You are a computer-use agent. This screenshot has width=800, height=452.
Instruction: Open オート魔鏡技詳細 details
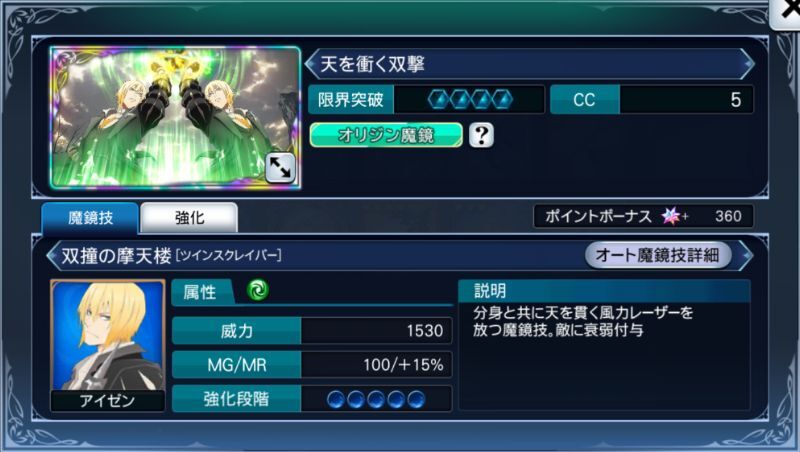[x=658, y=255]
